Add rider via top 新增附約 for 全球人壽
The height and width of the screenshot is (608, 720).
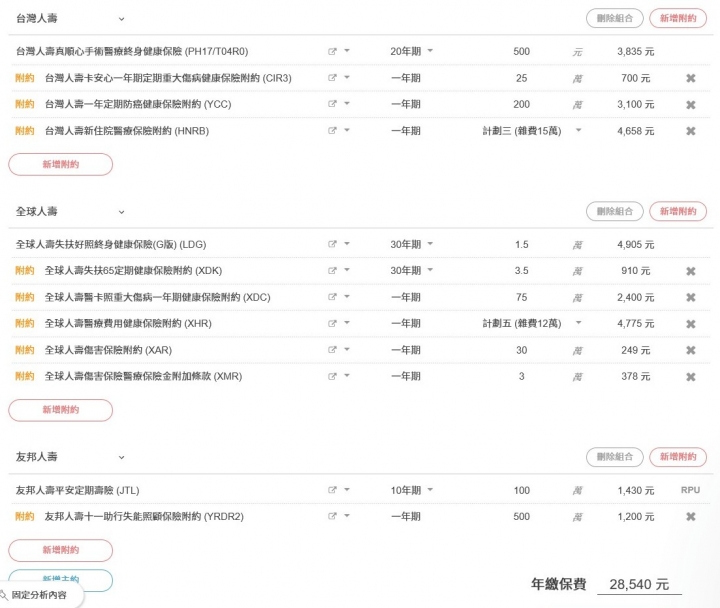[x=678, y=211]
